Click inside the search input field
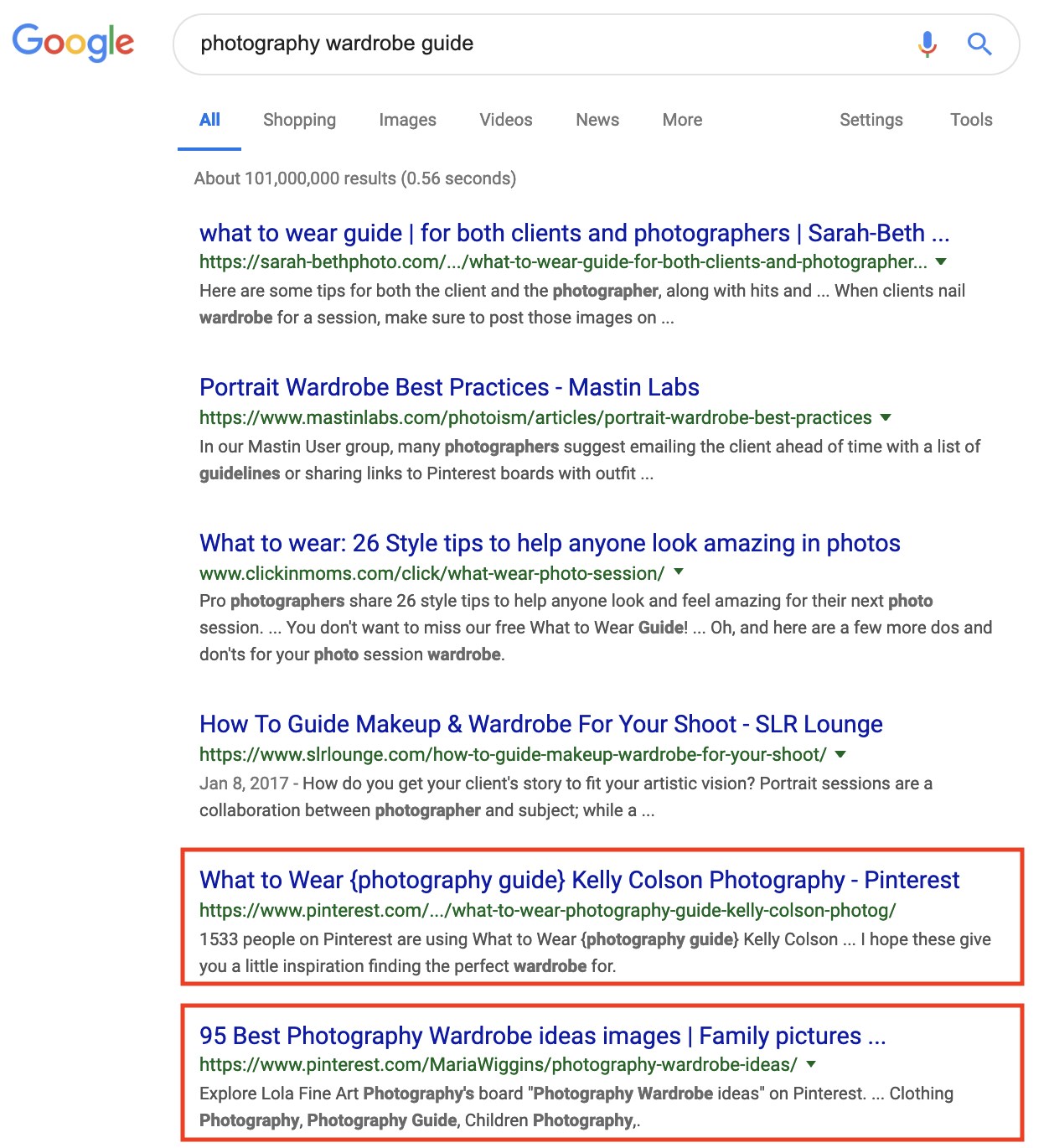This screenshot has width=1049, height=1148. [503, 44]
